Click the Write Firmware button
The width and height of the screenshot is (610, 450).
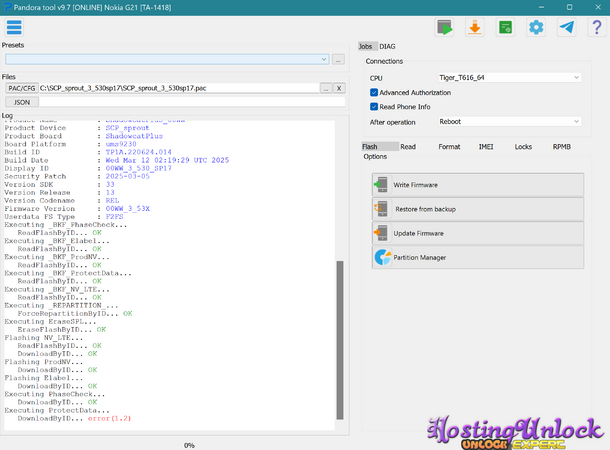point(477,185)
